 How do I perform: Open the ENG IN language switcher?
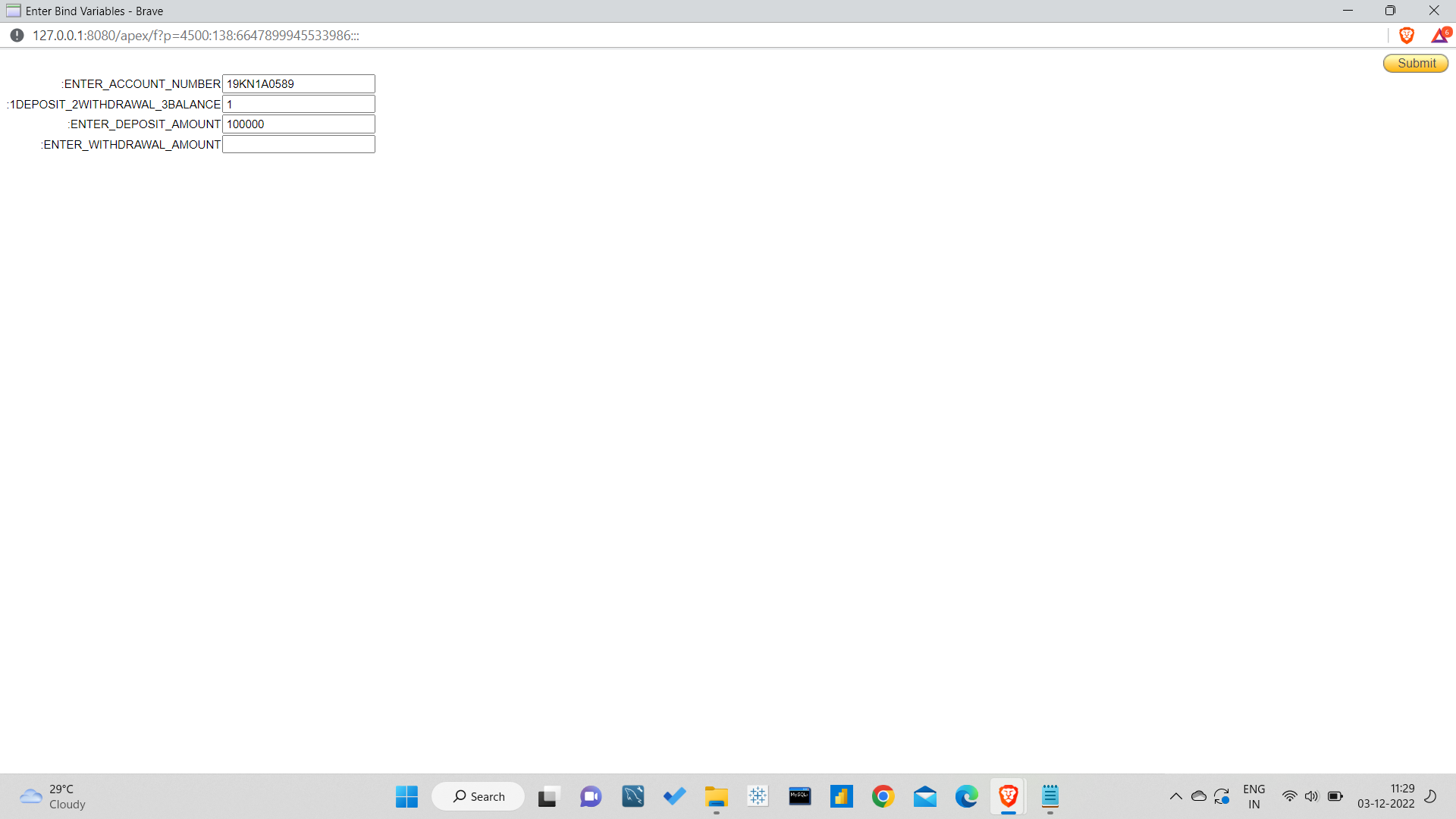[1255, 795]
